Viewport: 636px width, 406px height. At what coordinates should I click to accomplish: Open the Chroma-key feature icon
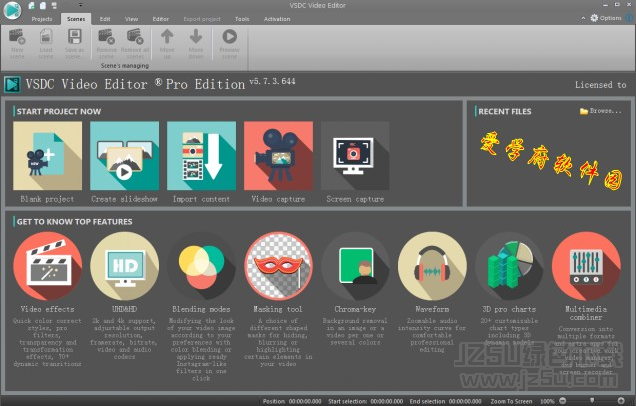click(x=355, y=266)
